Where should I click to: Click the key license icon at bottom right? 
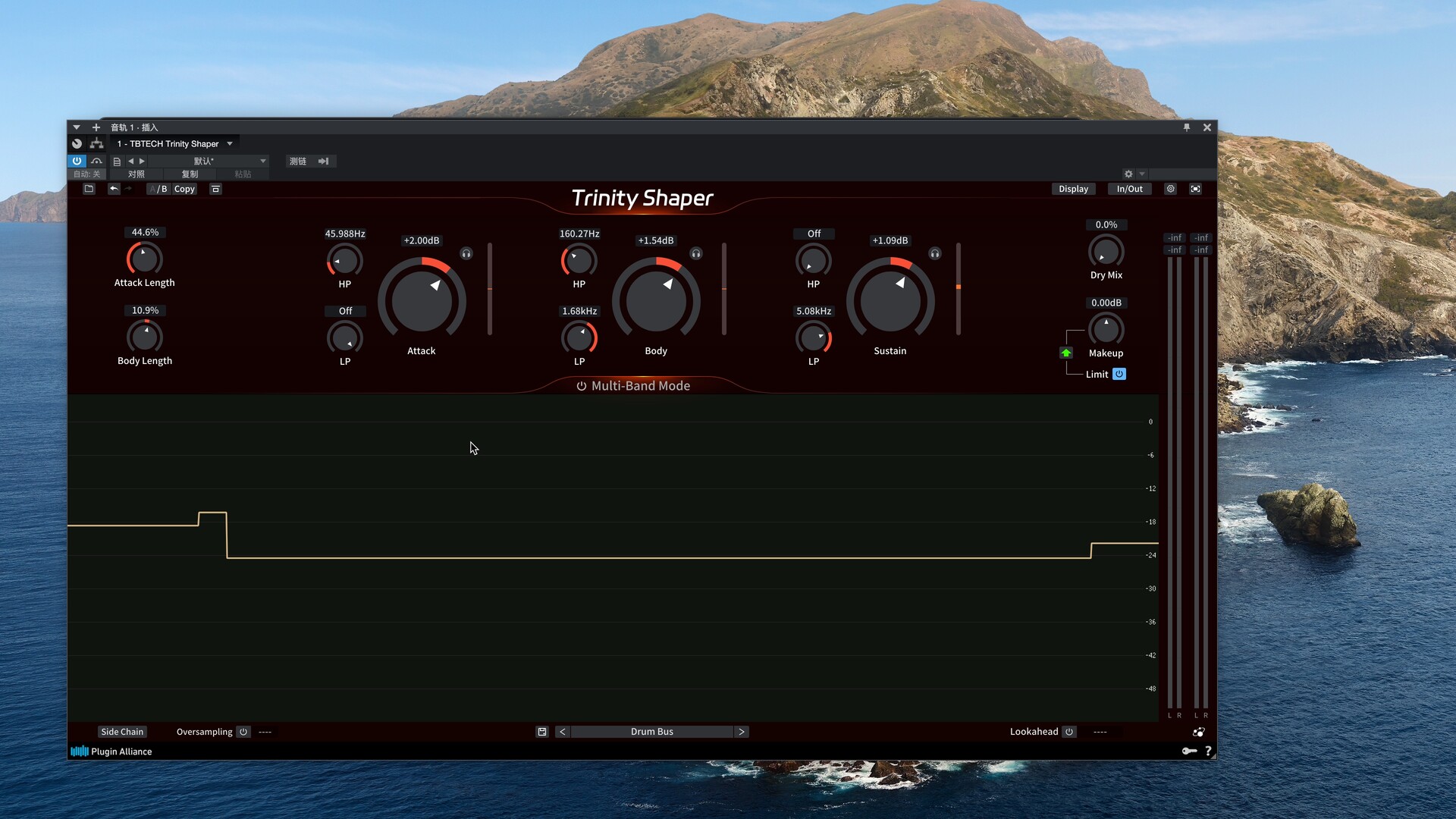pyautogui.click(x=1189, y=751)
